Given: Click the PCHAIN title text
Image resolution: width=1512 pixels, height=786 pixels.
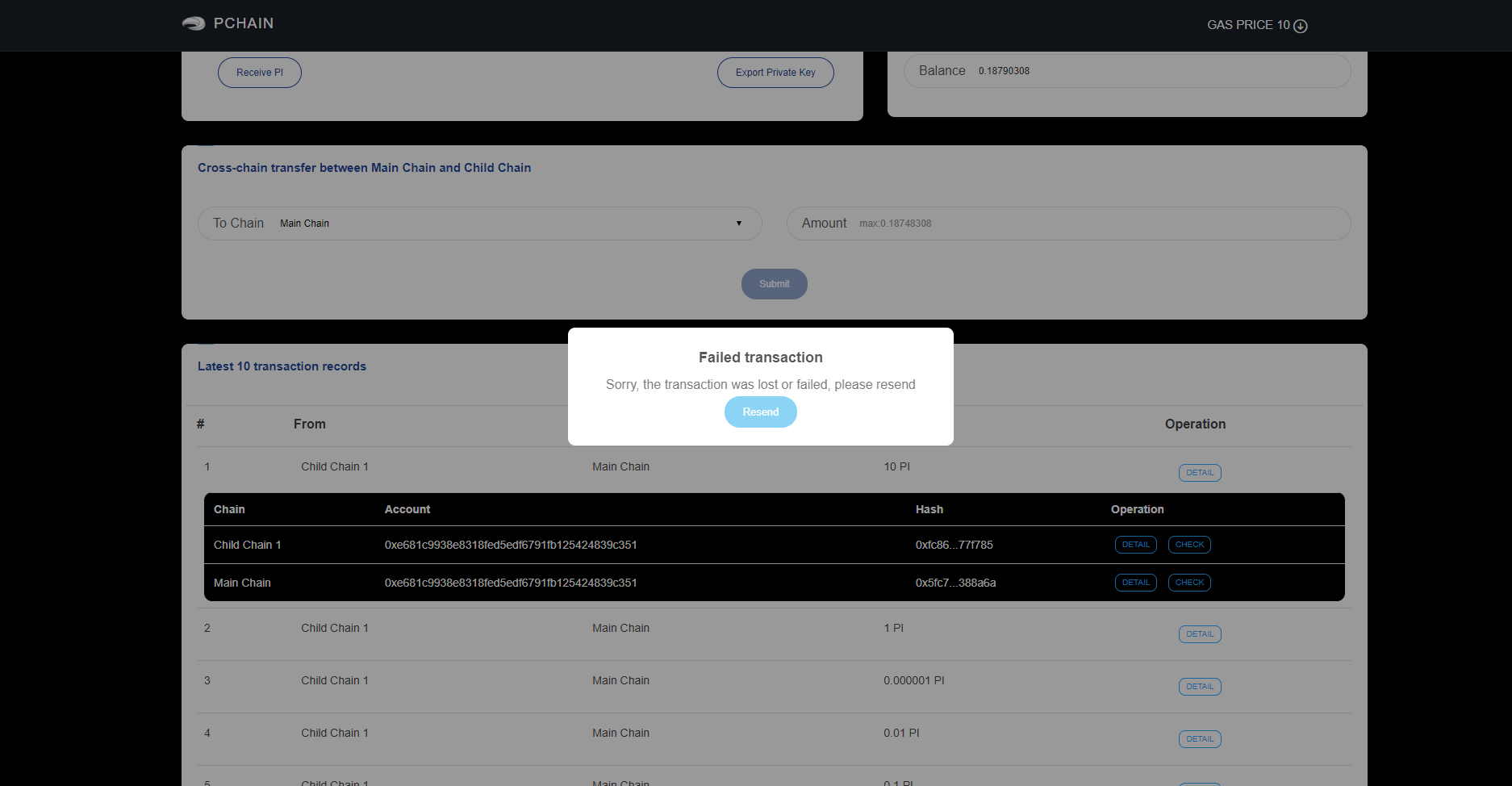Looking at the screenshot, I should (244, 23).
